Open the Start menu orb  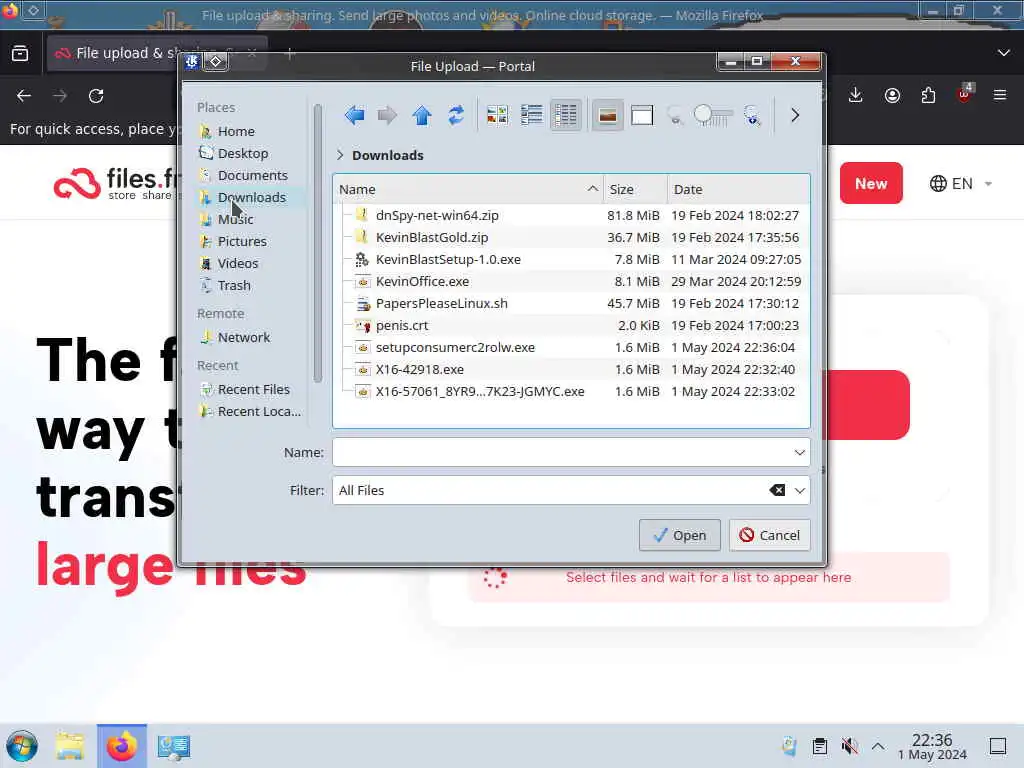point(22,746)
